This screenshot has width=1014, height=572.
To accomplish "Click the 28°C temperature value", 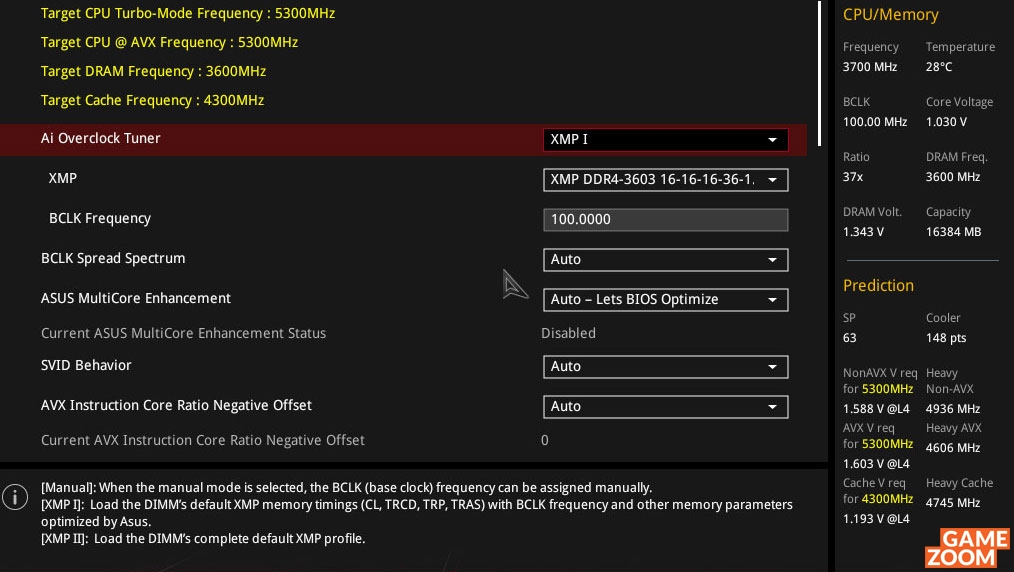I will (939, 67).
